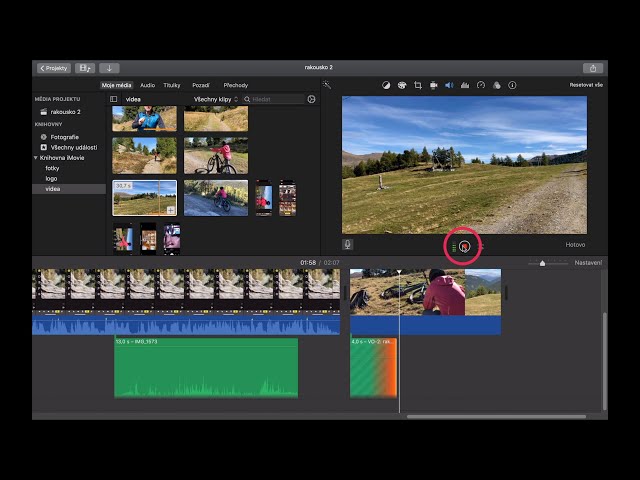Select the blue-jacket person clip thumbnail

point(144,119)
